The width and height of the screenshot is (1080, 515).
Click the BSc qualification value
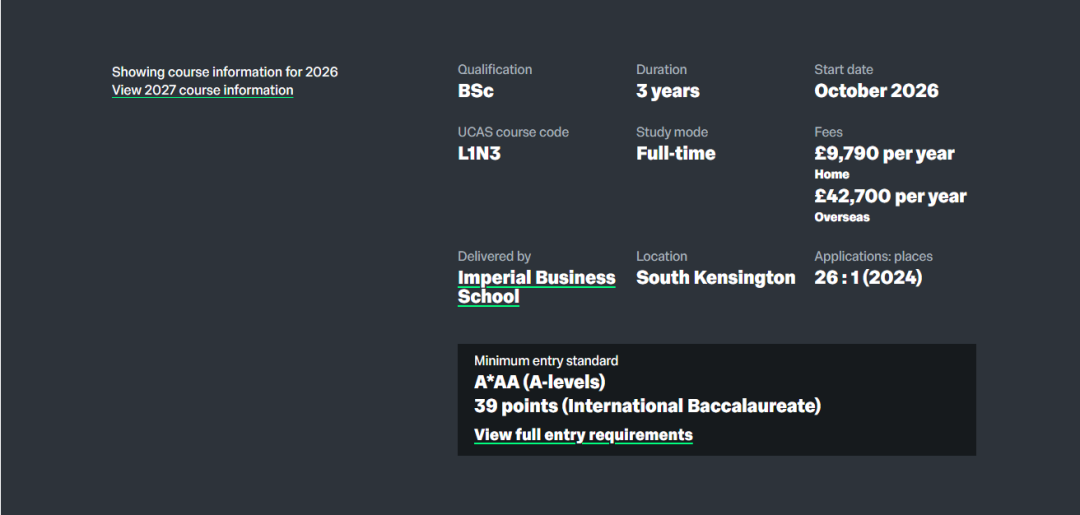pyautogui.click(x=476, y=91)
